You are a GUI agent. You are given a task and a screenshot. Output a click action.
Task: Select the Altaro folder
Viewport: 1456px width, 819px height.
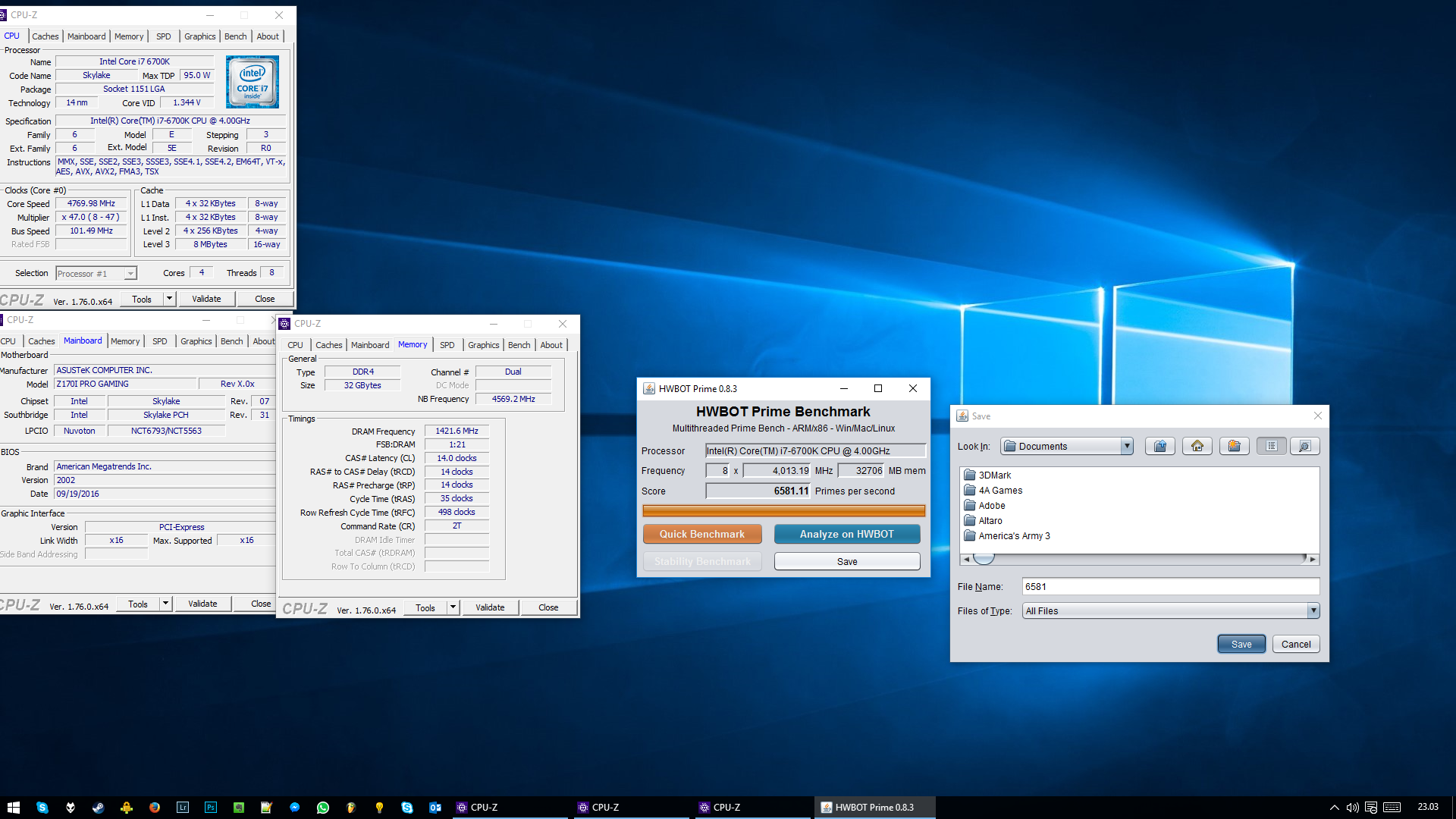coord(983,521)
